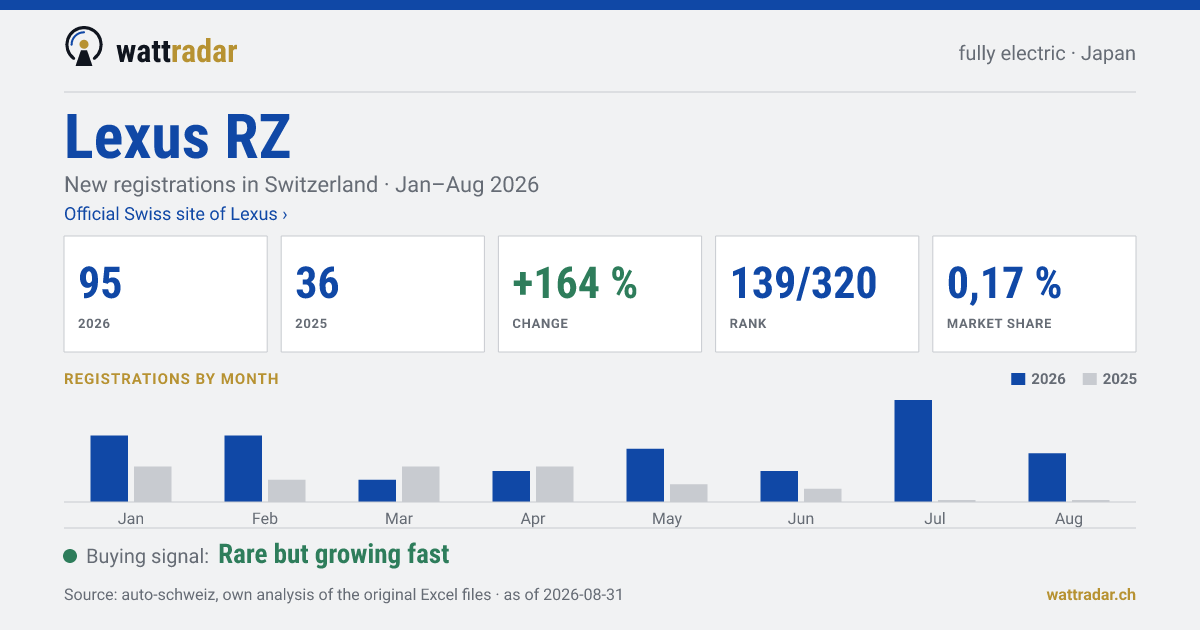Visit the wattradar.ch link in the footer
1200x630 pixels.
[x=1091, y=594]
